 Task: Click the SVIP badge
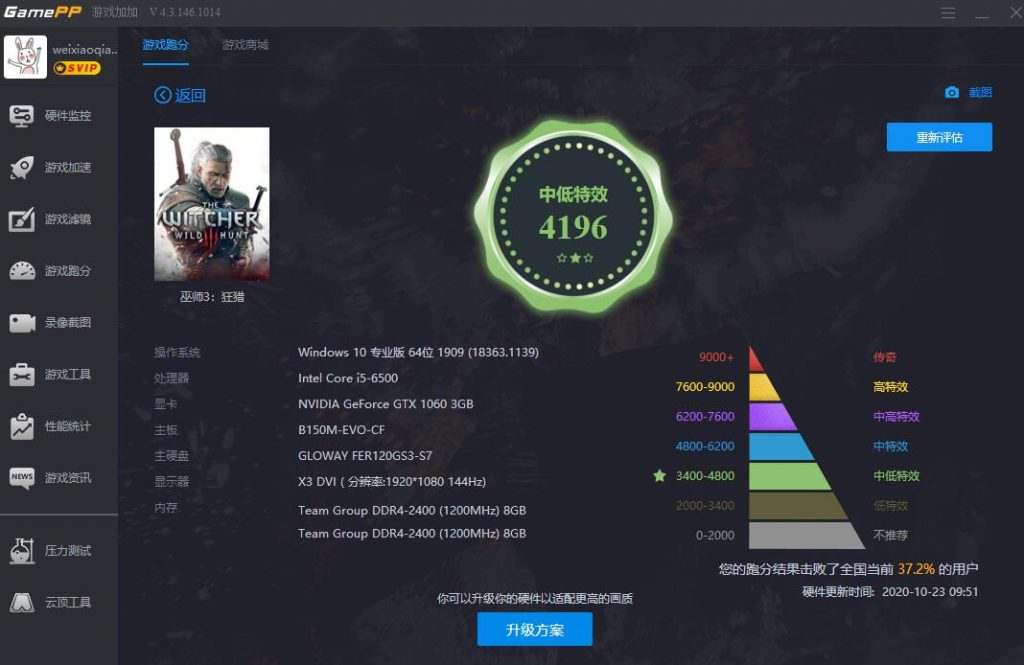pyautogui.click(x=77, y=68)
